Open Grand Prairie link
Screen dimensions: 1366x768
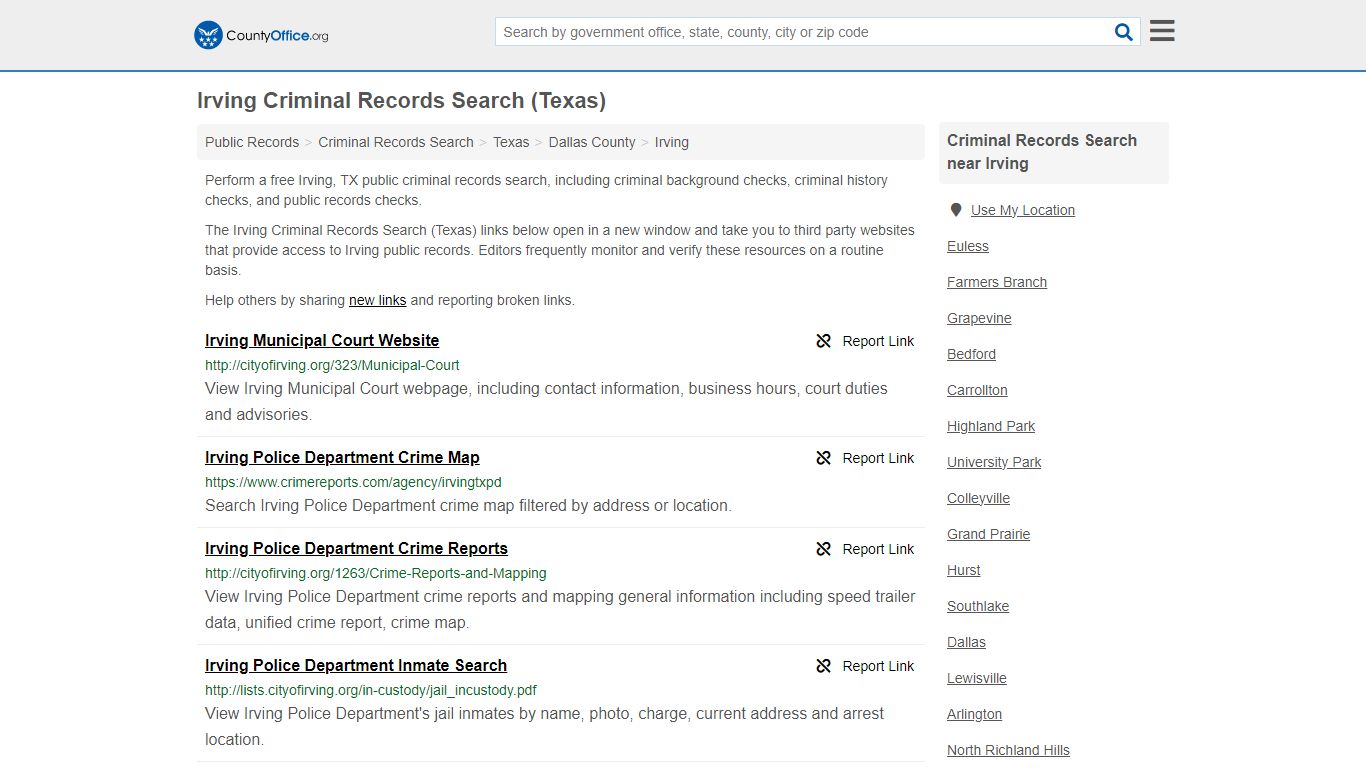(988, 534)
